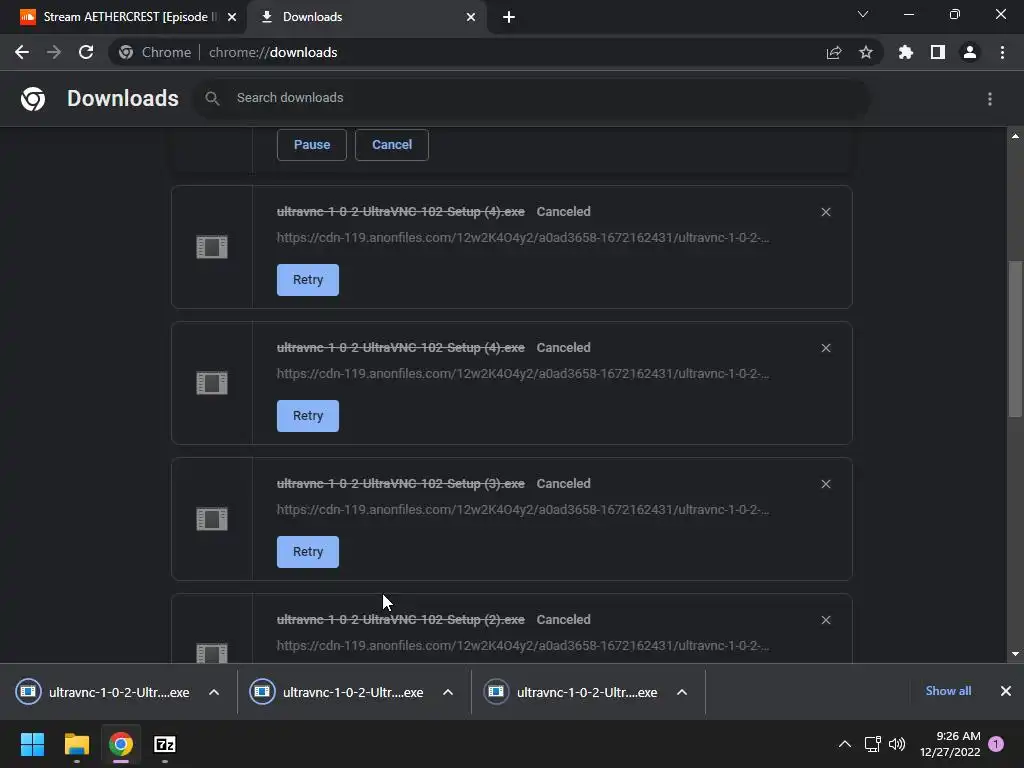
Task: Bookmark this page with the star icon
Action: 866,52
